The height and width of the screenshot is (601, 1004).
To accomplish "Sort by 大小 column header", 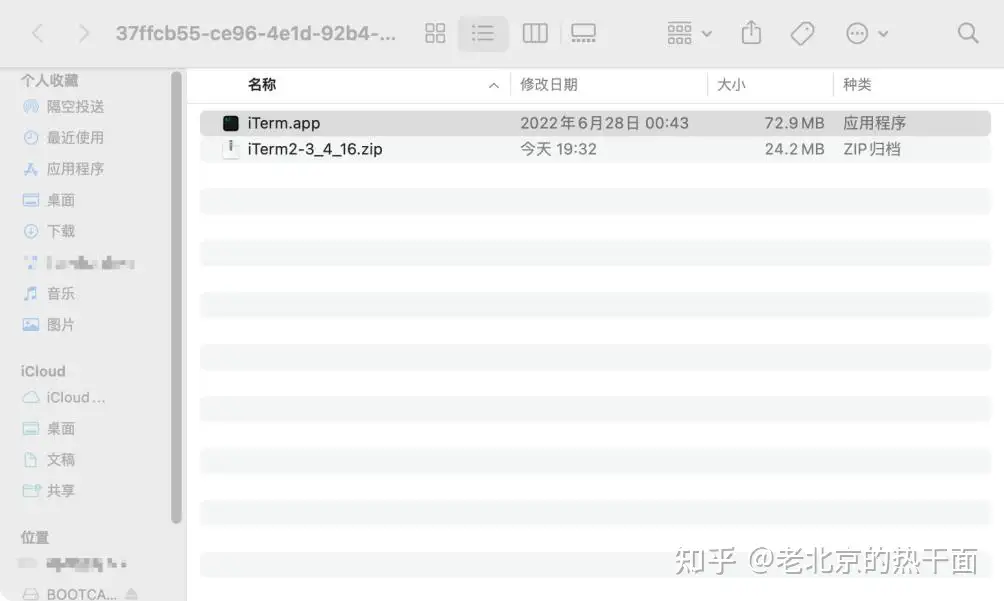I will click(x=731, y=84).
